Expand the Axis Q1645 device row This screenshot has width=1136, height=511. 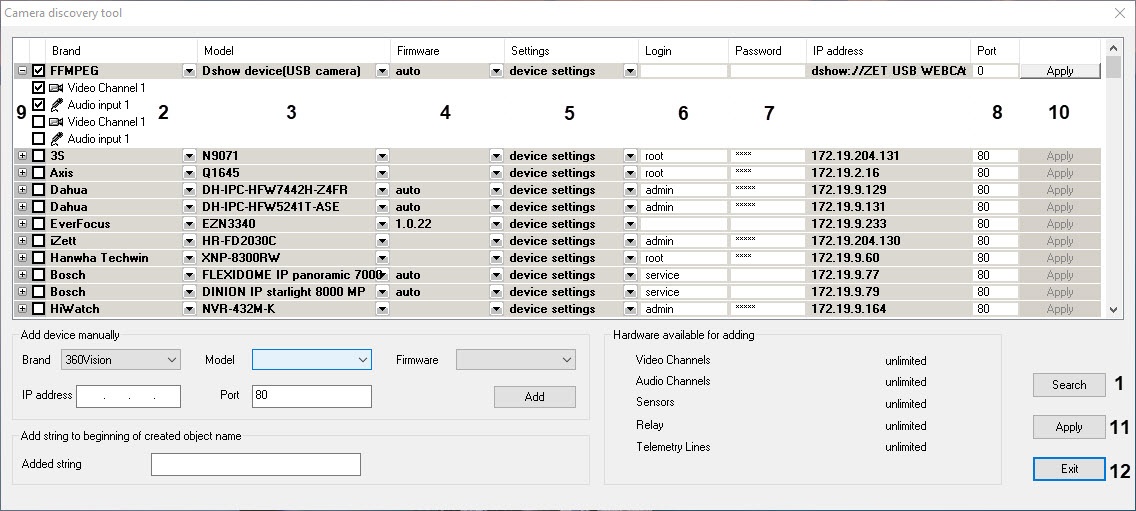pos(22,173)
